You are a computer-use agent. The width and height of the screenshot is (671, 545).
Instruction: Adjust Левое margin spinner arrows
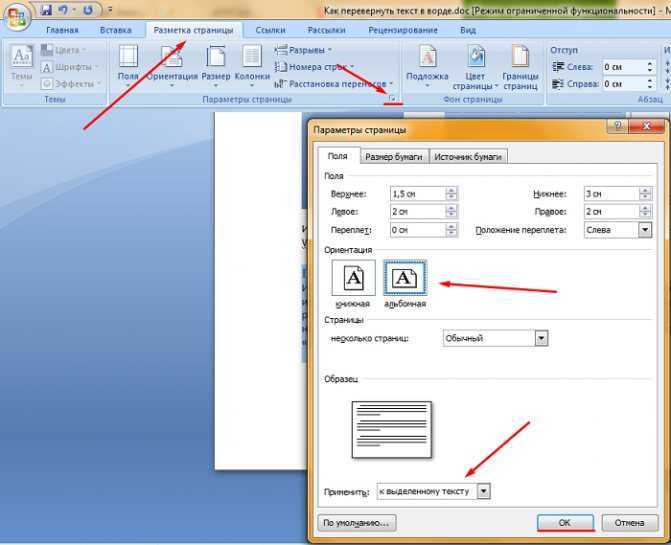pos(451,211)
